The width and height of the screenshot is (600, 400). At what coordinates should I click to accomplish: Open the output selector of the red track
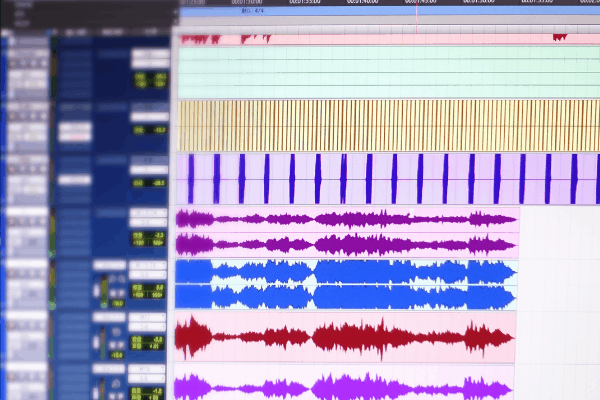(x=147, y=327)
